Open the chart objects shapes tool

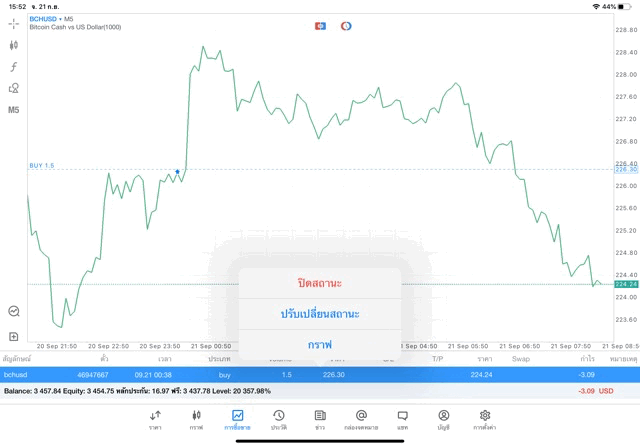click(x=14, y=88)
